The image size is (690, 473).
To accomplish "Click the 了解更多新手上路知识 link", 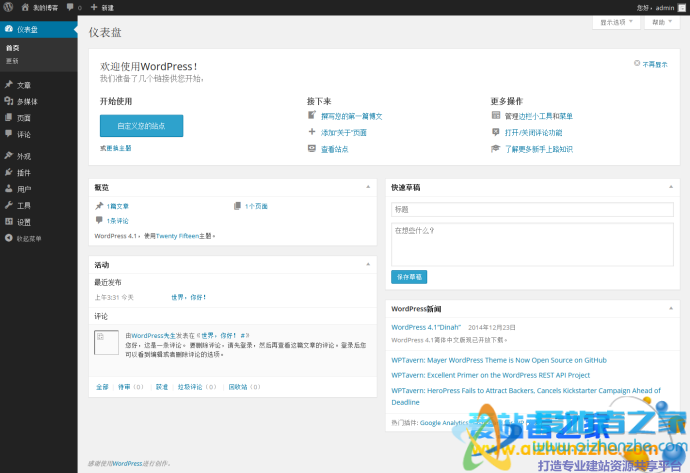I will coord(539,149).
